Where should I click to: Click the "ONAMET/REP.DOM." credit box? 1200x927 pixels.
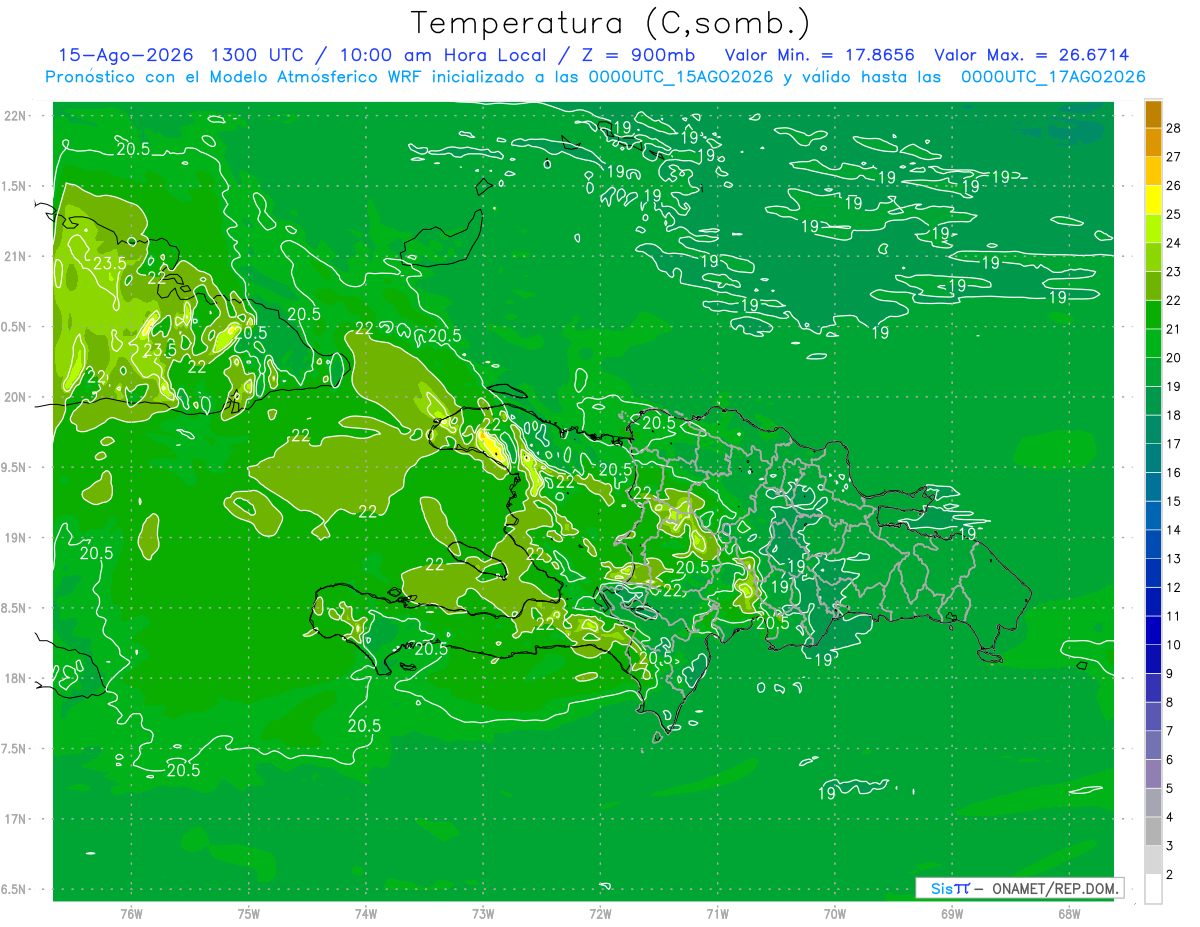(x=1056, y=888)
